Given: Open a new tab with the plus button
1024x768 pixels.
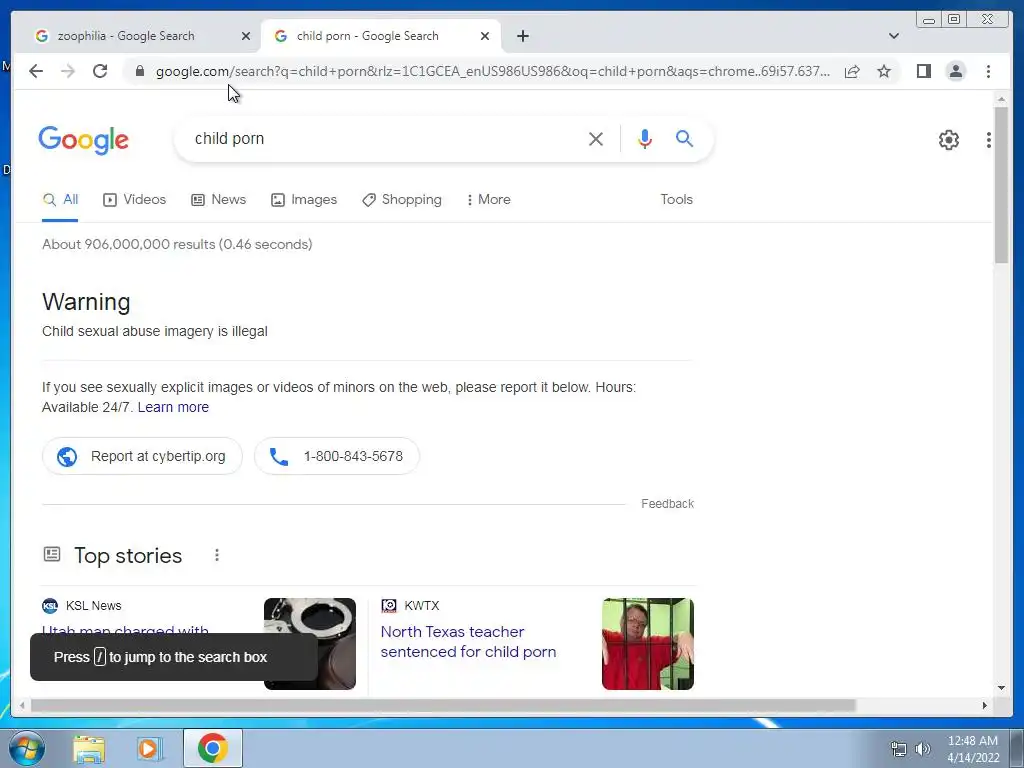Looking at the screenshot, I should [522, 36].
